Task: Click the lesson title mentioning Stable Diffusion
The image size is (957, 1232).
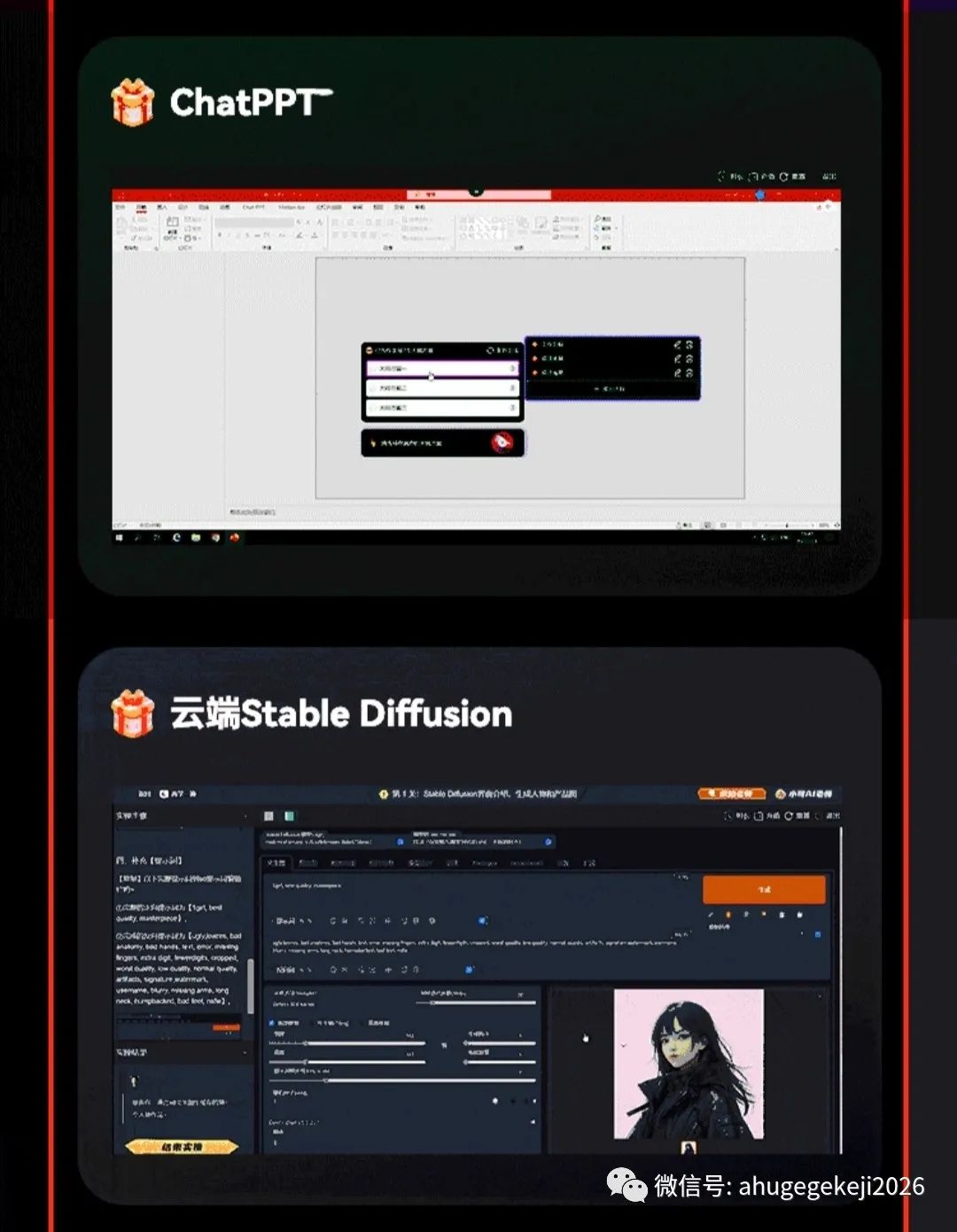Action: point(484,793)
